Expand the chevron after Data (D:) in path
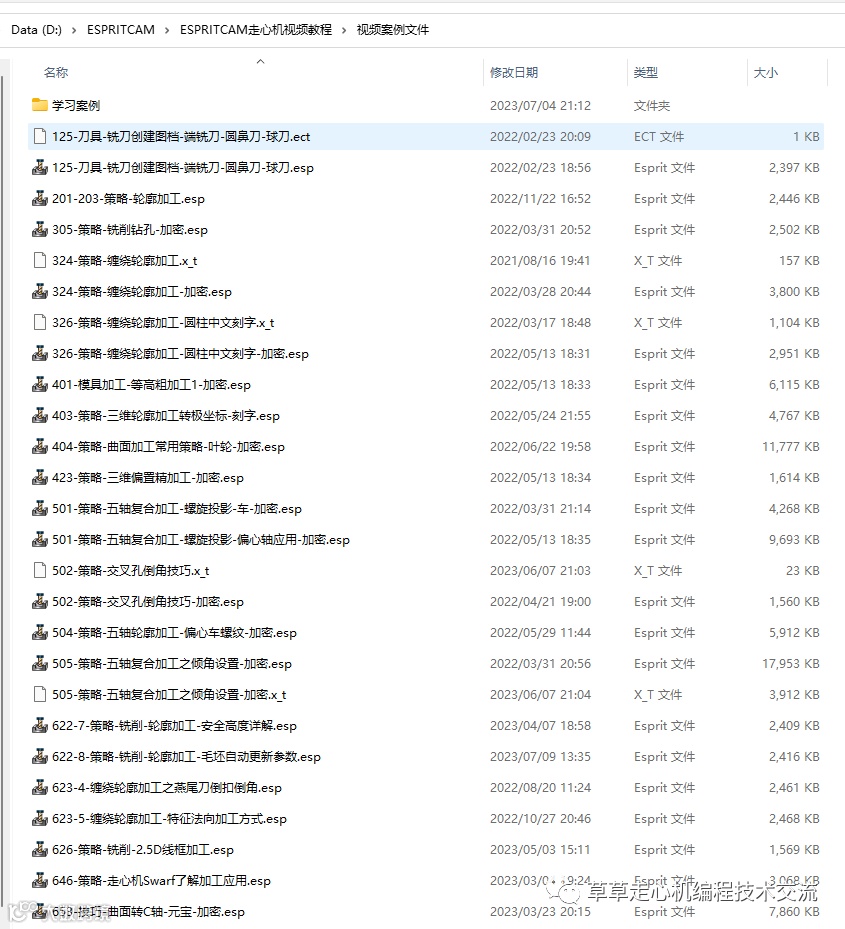This screenshot has height=929, width=845. click(74, 30)
